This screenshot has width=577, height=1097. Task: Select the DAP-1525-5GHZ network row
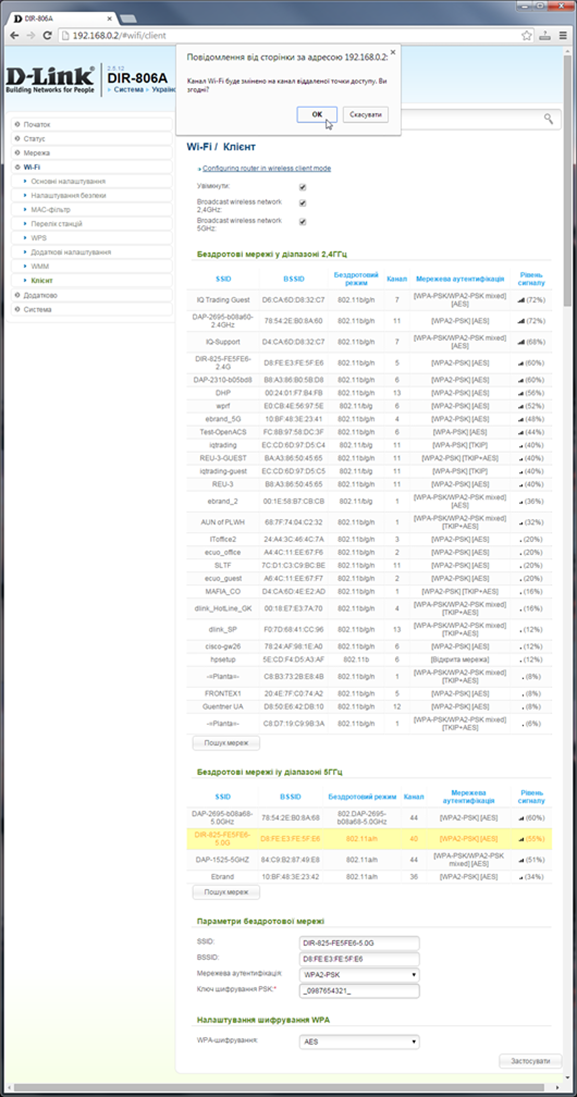369,859
